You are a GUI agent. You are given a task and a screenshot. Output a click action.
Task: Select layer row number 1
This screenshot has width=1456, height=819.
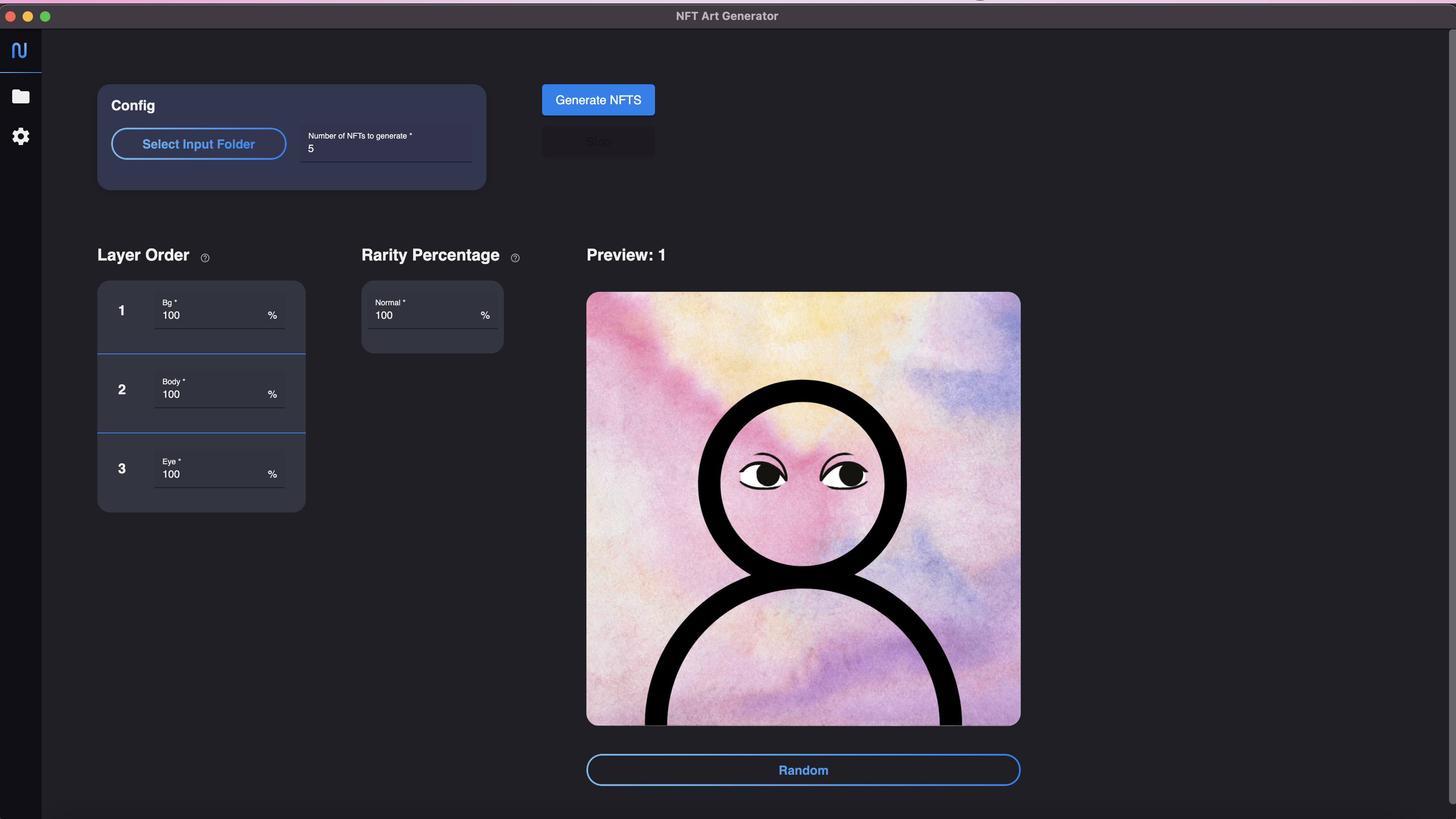[x=122, y=310]
